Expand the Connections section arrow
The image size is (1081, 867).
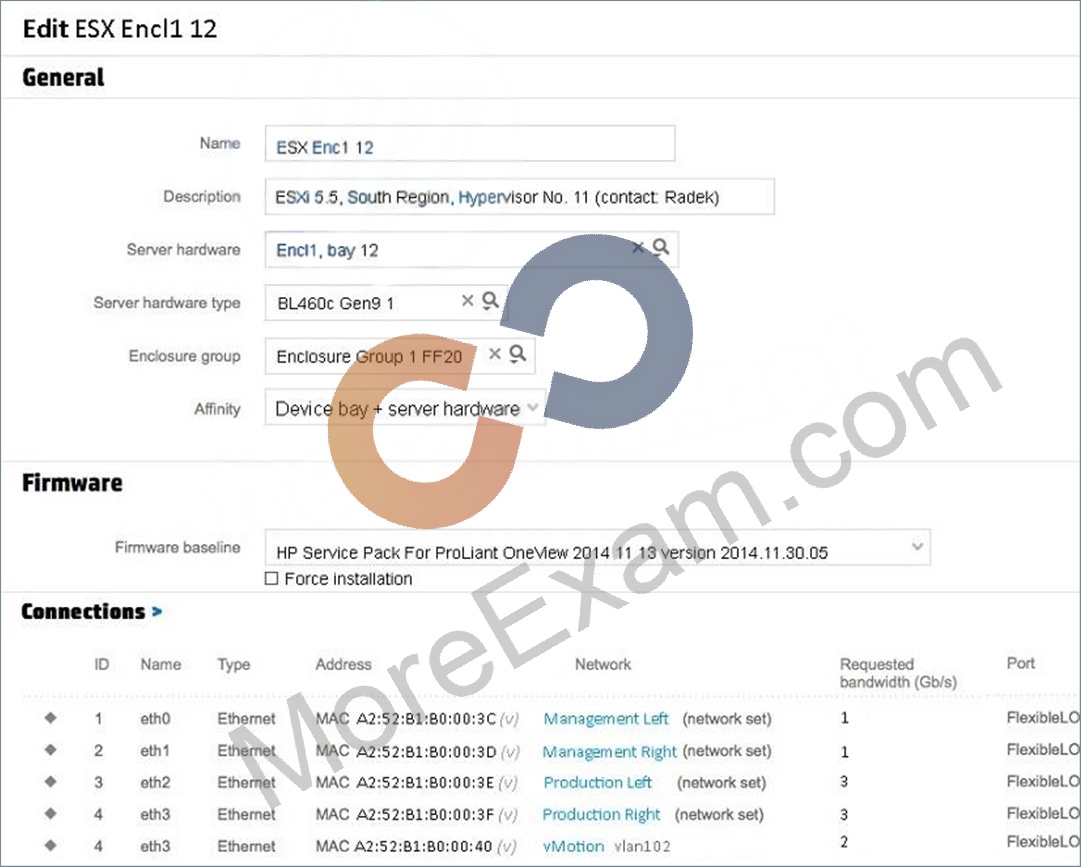[x=157, y=611]
